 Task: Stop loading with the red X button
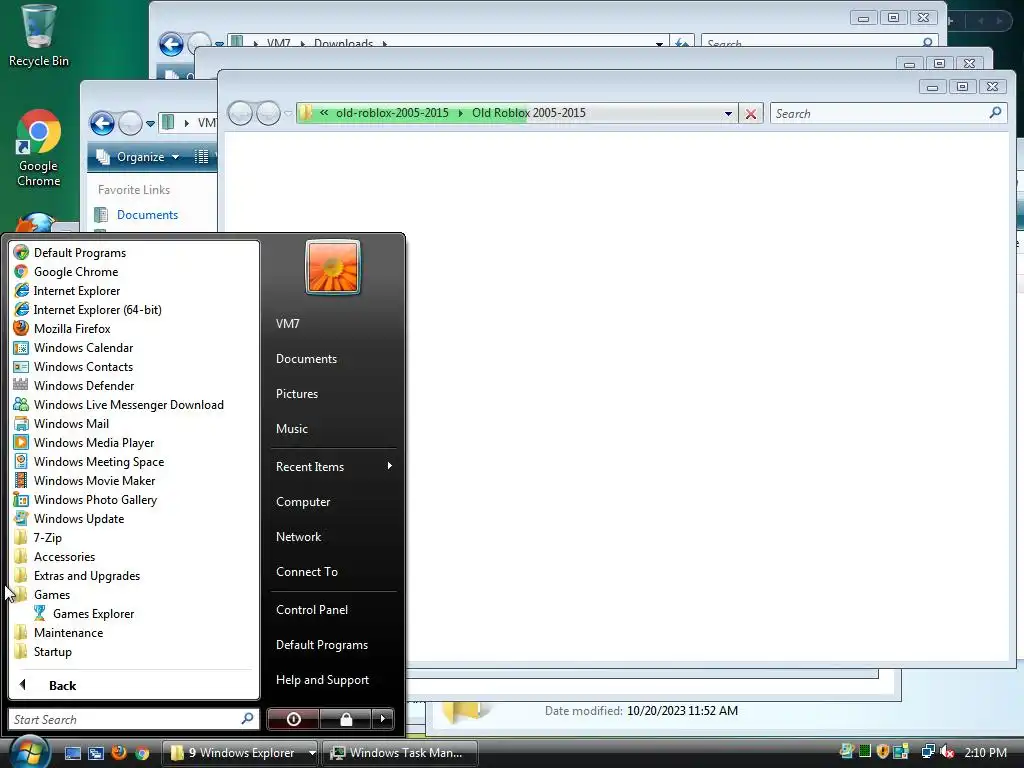tap(751, 114)
